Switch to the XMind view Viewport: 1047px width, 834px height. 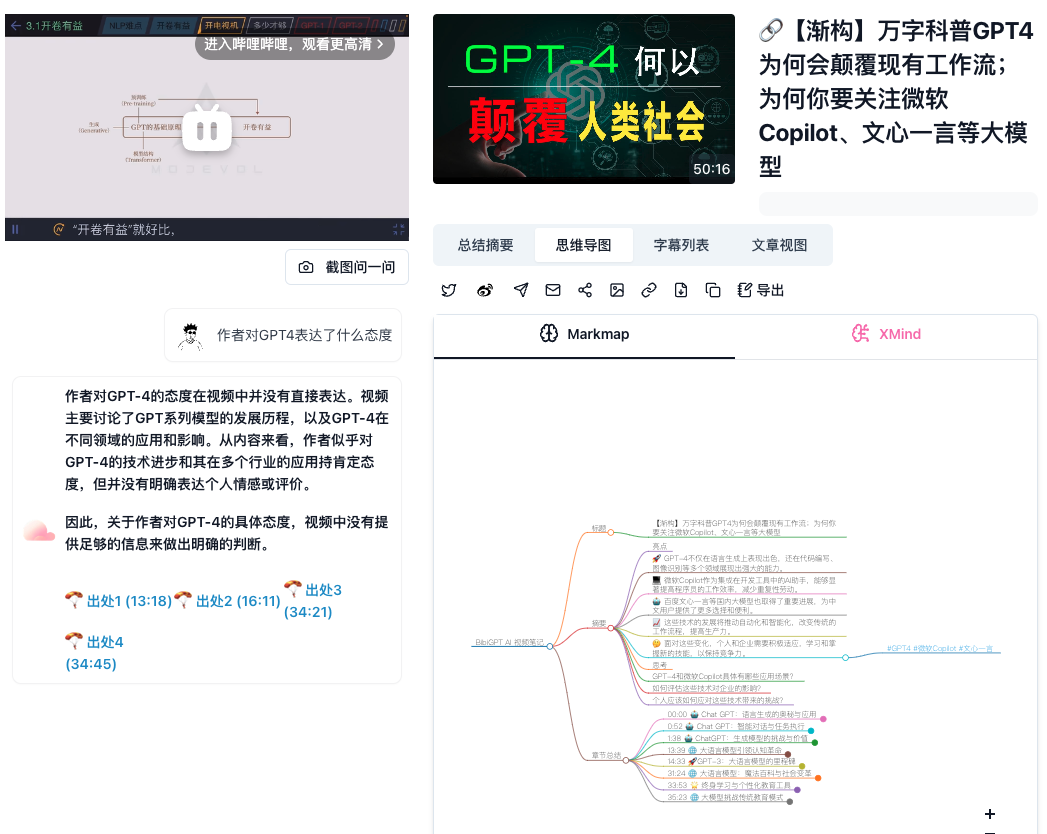[x=886, y=335]
